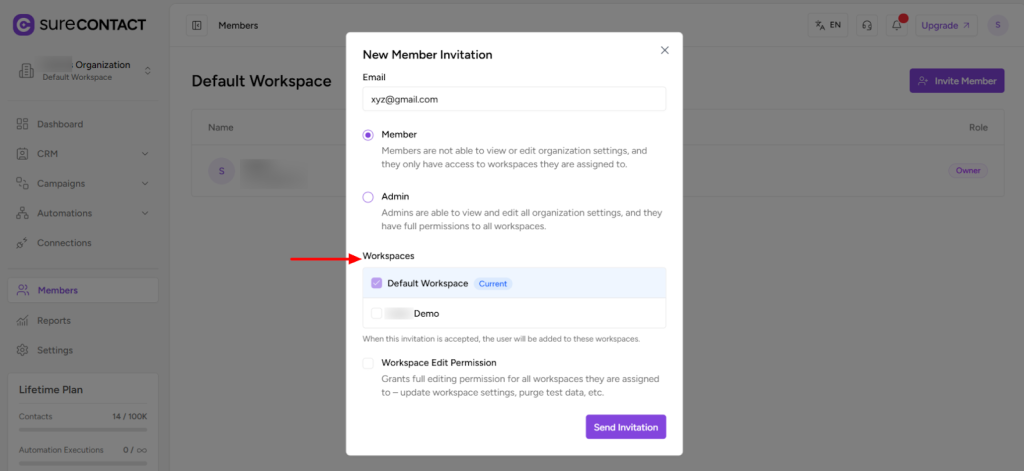Screen dimensions: 1024x471
Task: Click the Connections icon in sidebar
Action: click(x=23, y=243)
